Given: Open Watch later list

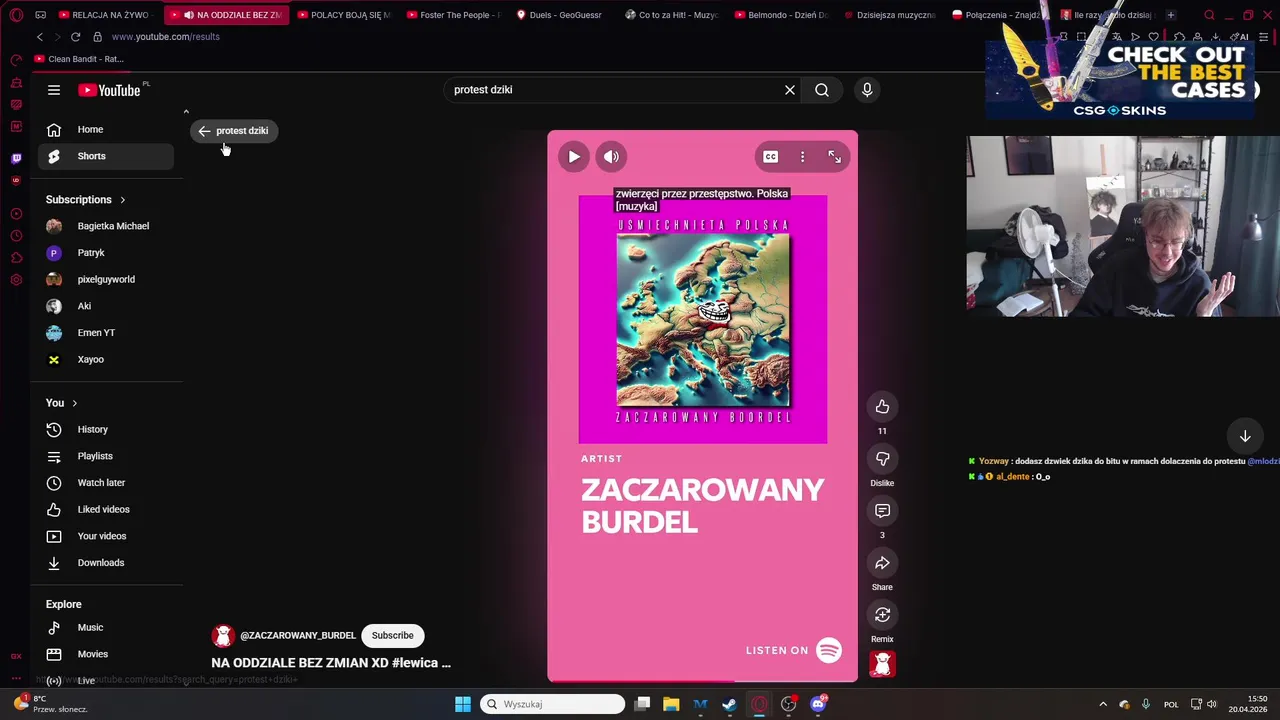Looking at the screenshot, I should tap(106, 483).
